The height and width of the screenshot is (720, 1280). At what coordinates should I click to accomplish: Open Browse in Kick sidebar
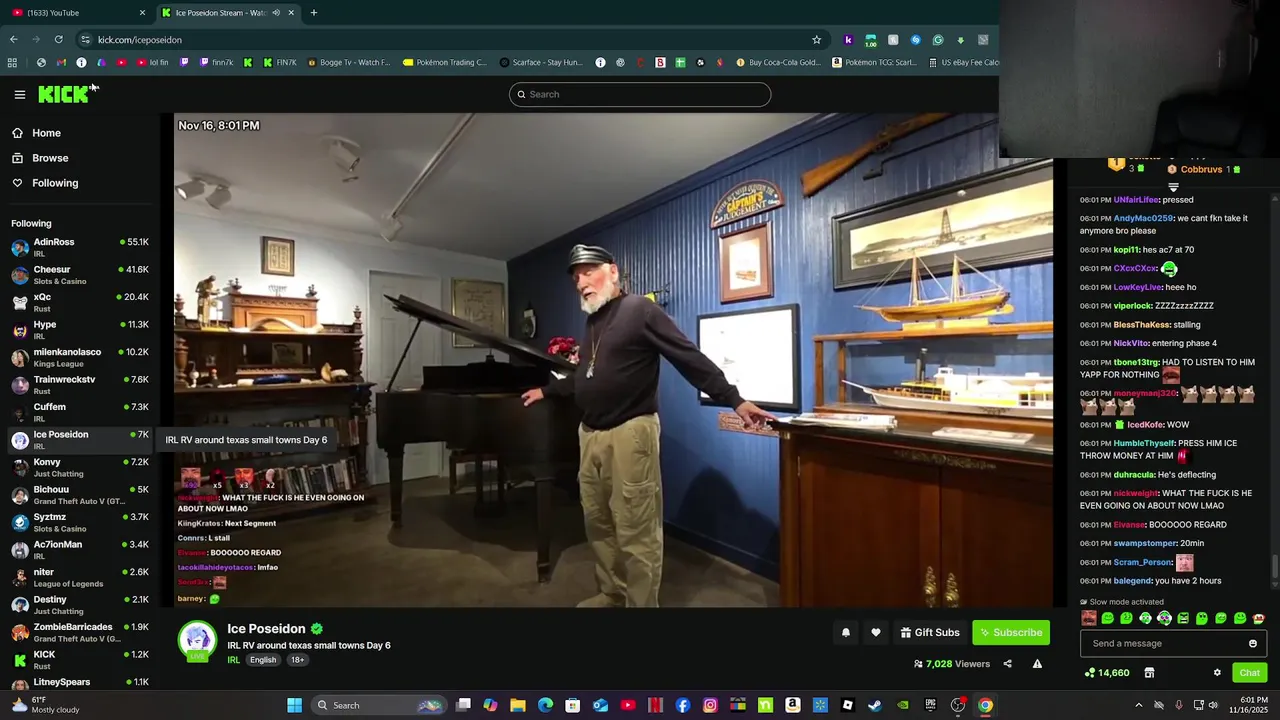pyautogui.click(x=50, y=158)
